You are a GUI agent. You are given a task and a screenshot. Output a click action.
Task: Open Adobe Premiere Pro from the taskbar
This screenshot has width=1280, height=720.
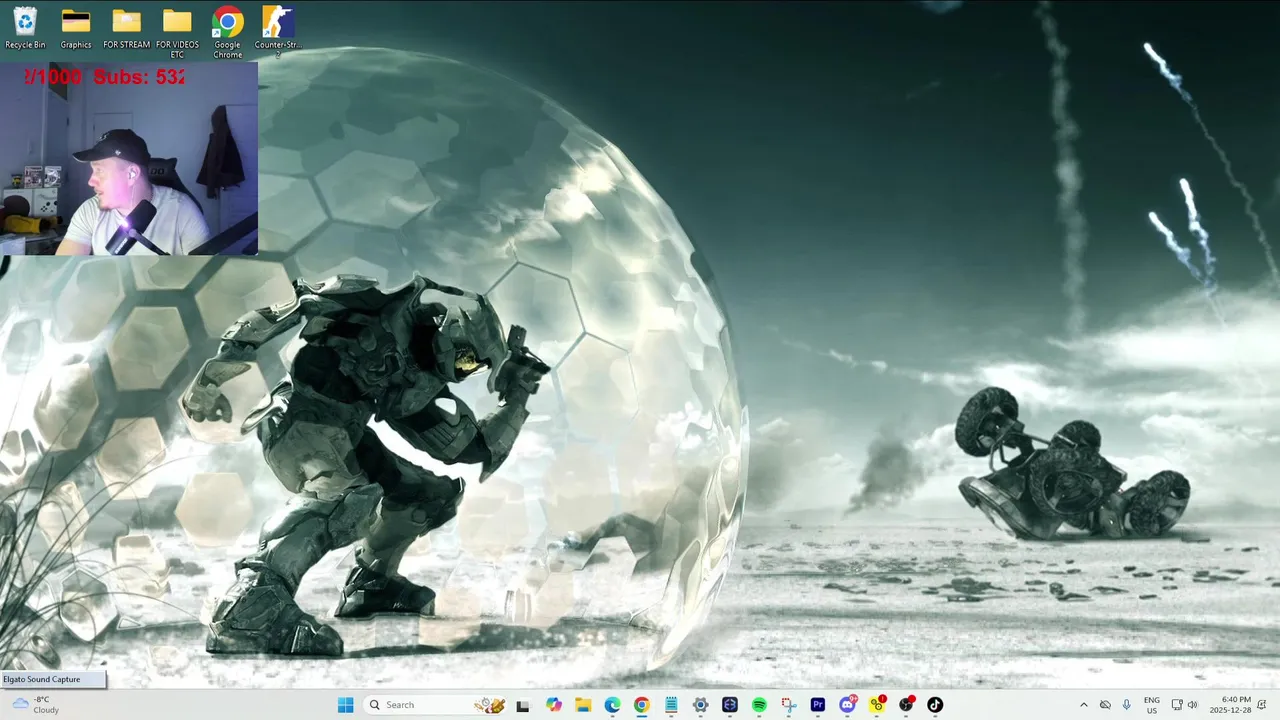(x=818, y=705)
